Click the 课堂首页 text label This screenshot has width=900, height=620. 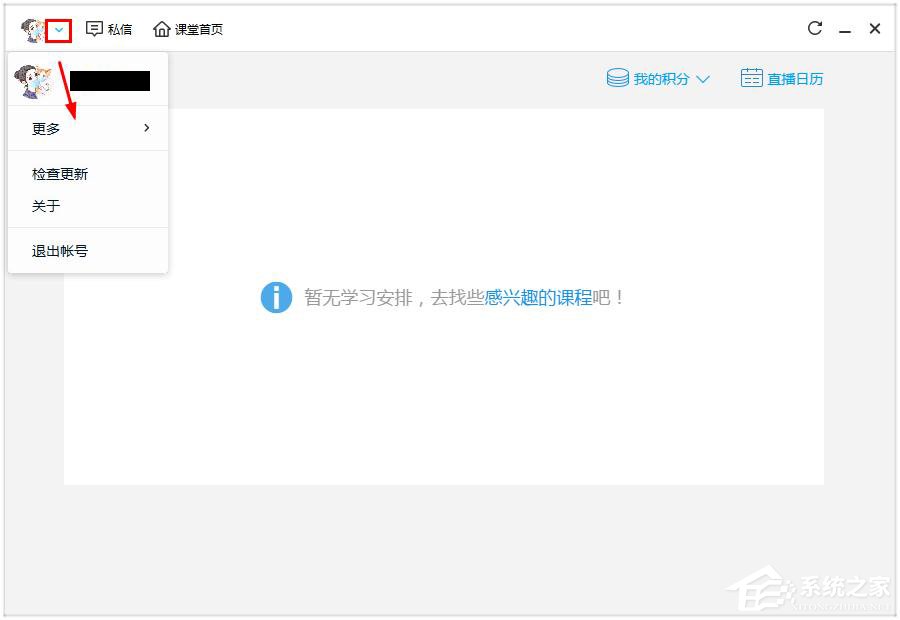click(200, 29)
